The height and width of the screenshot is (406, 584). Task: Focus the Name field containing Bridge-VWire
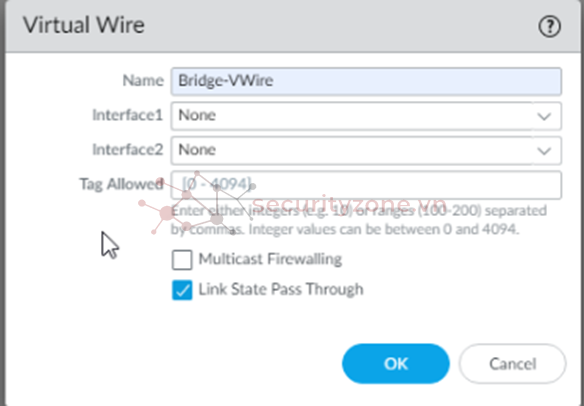[366, 81]
